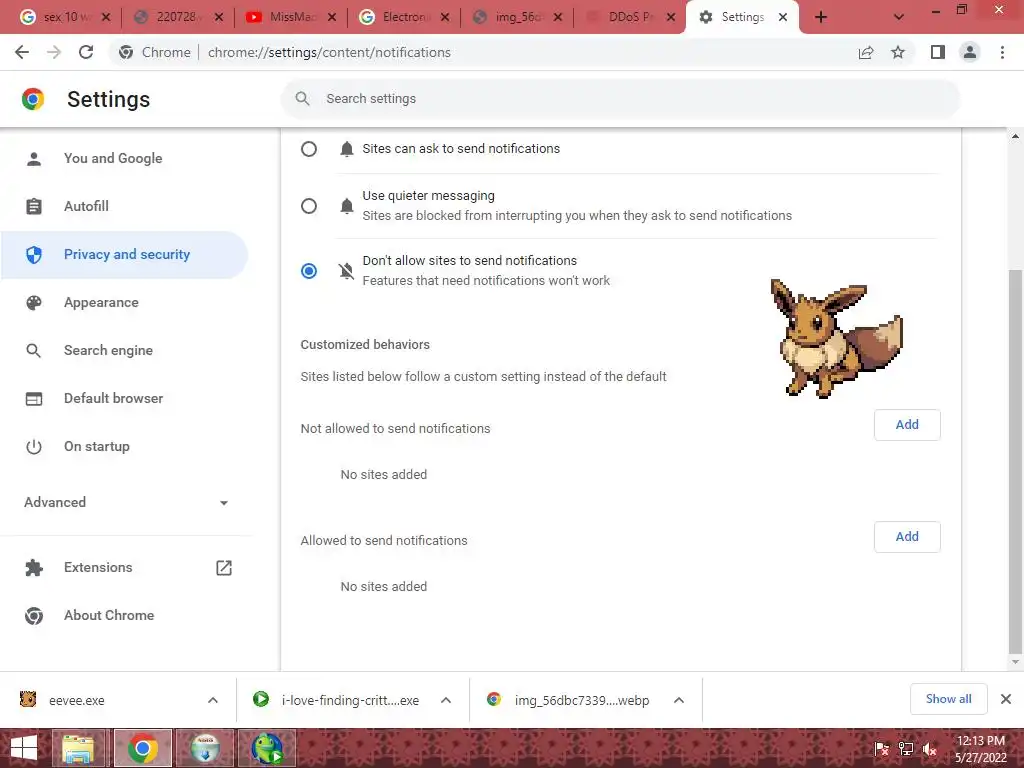Open Privacy and security settings
Image resolution: width=1024 pixels, height=768 pixels.
pos(124,255)
